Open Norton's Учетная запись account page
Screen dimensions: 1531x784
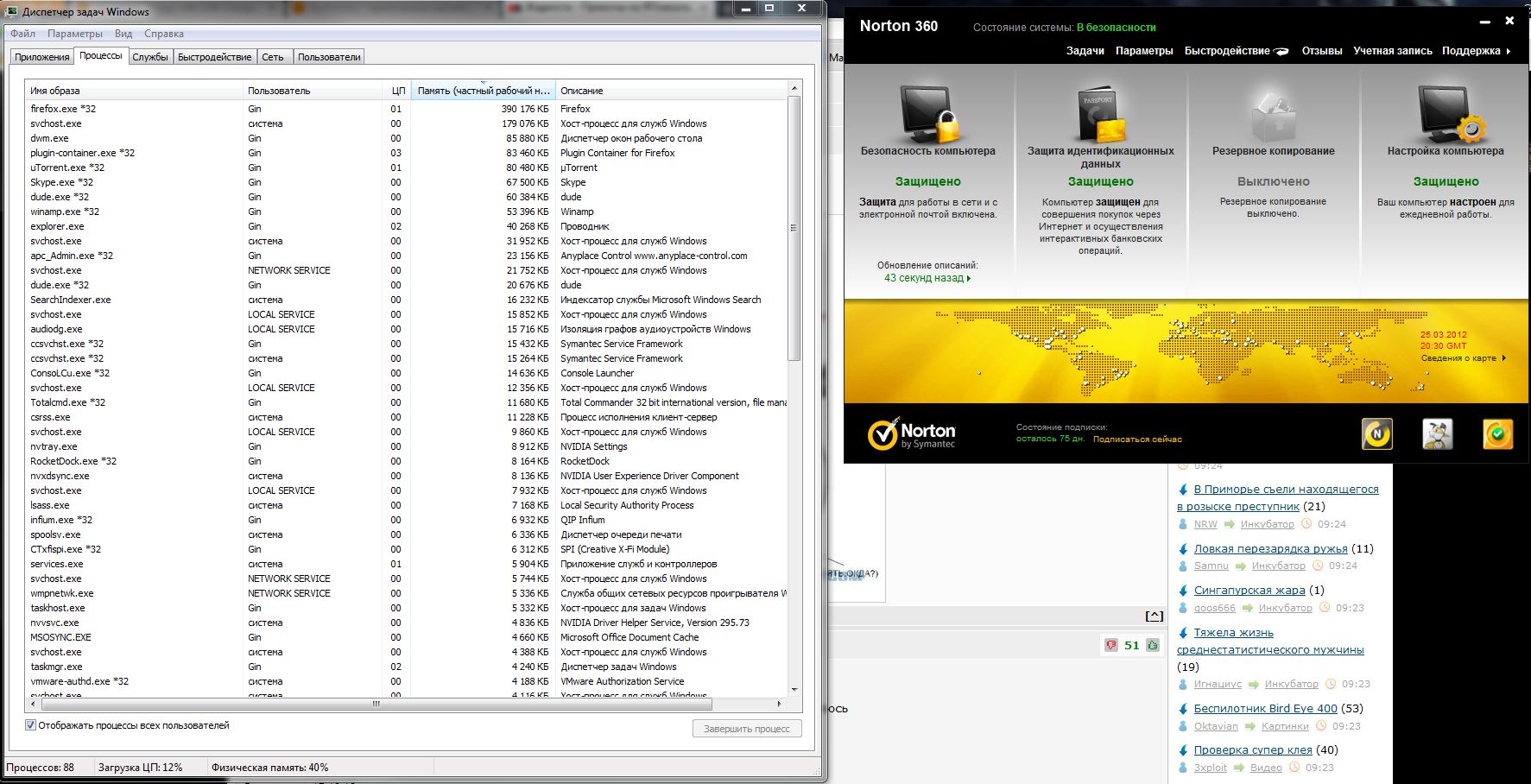click(x=1393, y=51)
